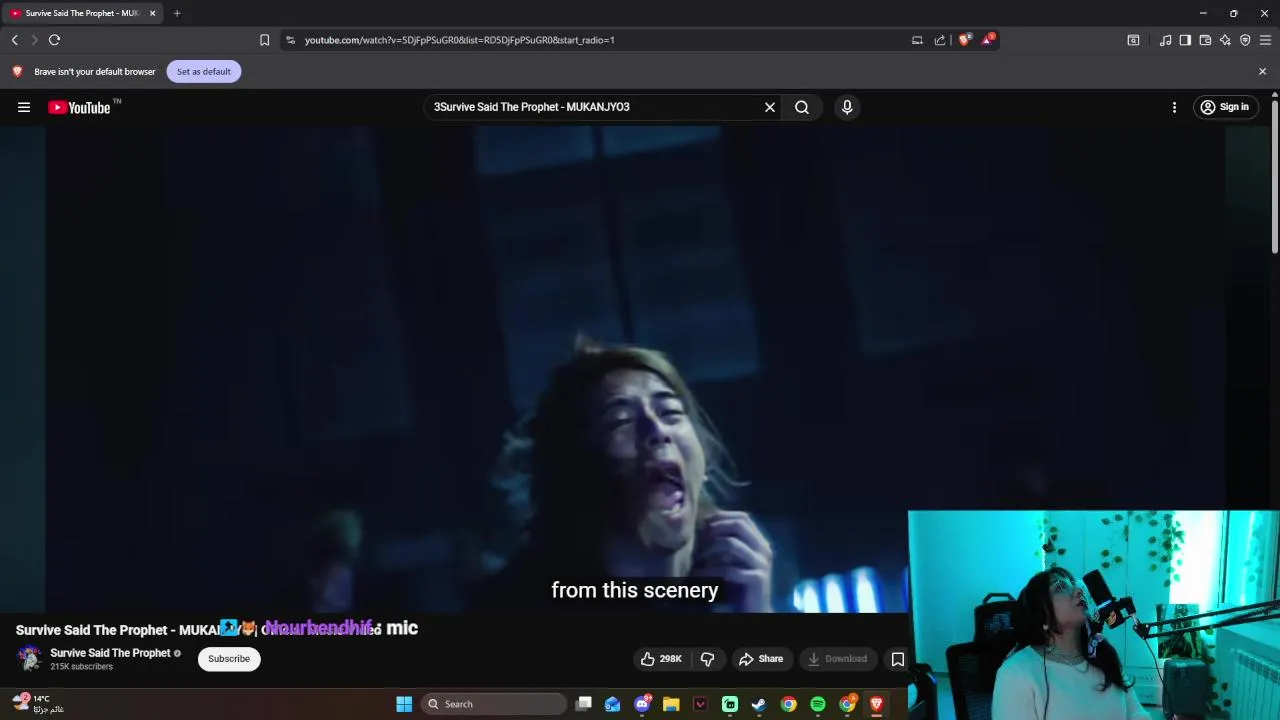Viewport: 1280px width, 720px height.
Task: View site information icon in address bar
Action: coord(290,40)
